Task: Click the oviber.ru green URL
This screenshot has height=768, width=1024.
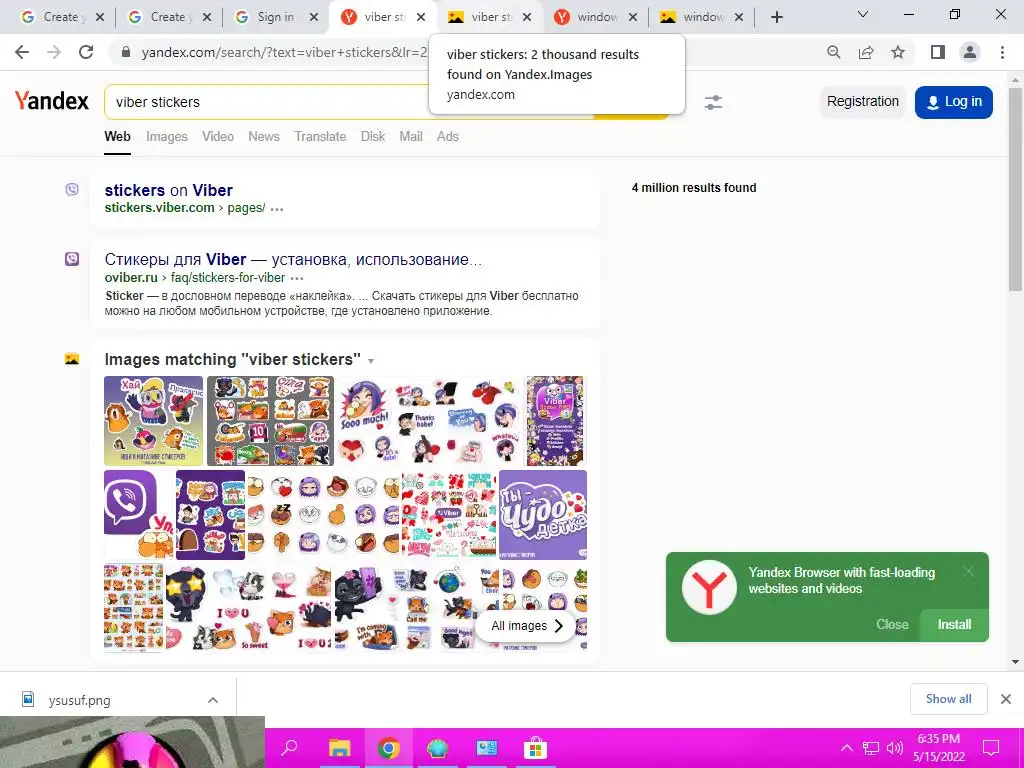Action: coord(195,278)
